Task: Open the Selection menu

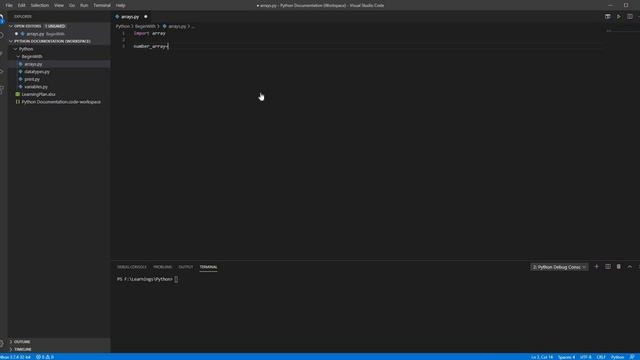Action: click(40, 5)
